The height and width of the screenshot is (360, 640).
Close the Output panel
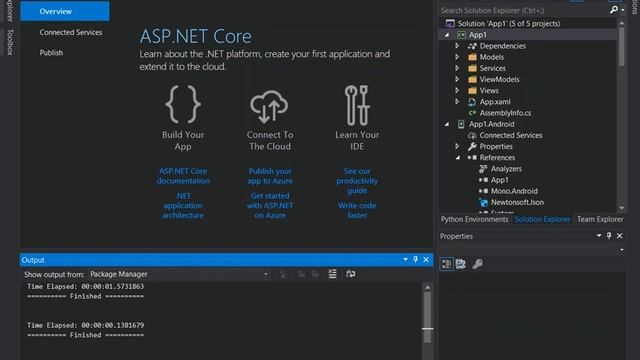click(426, 260)
